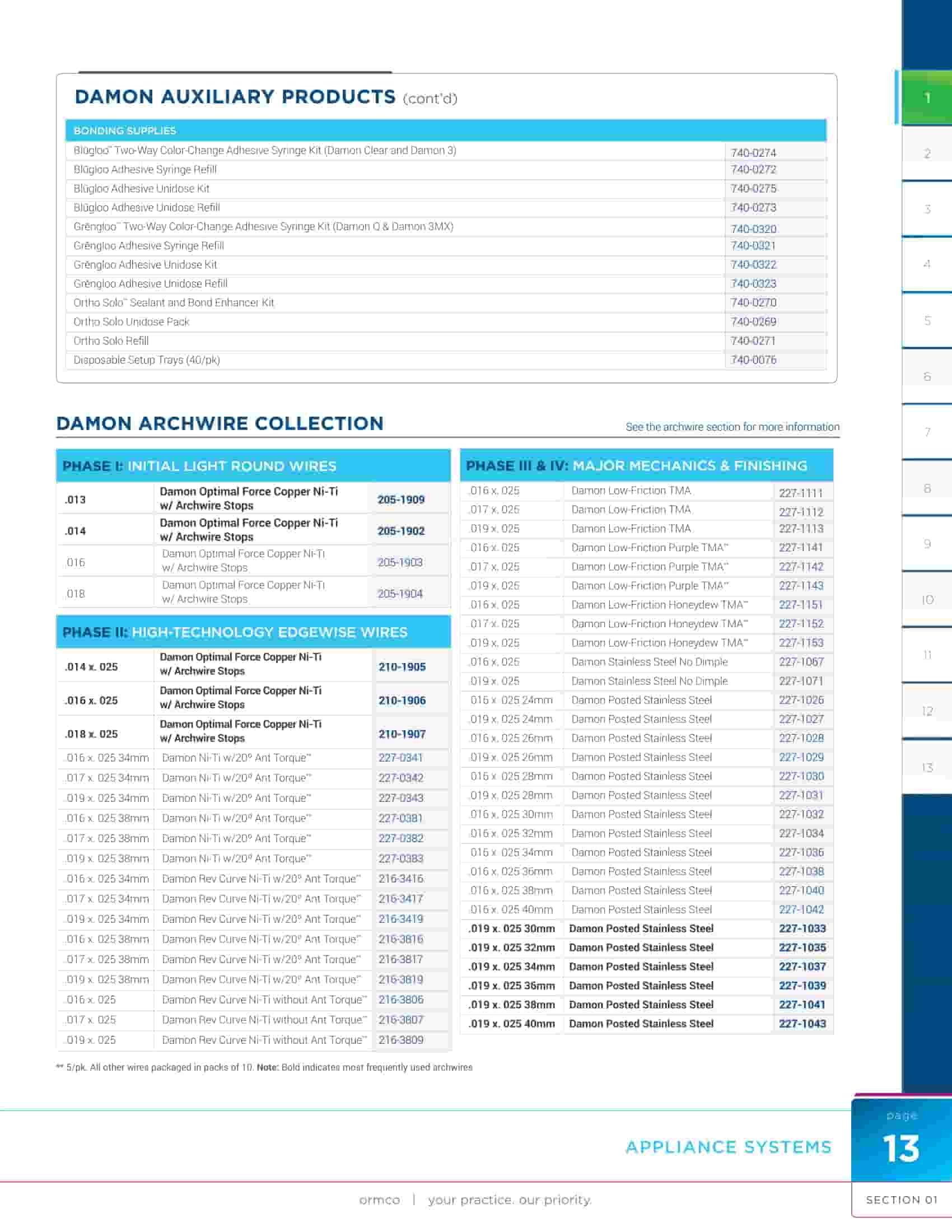
Task: Select the Bonding Supplies header bar
Action: [x=446, y=130]
